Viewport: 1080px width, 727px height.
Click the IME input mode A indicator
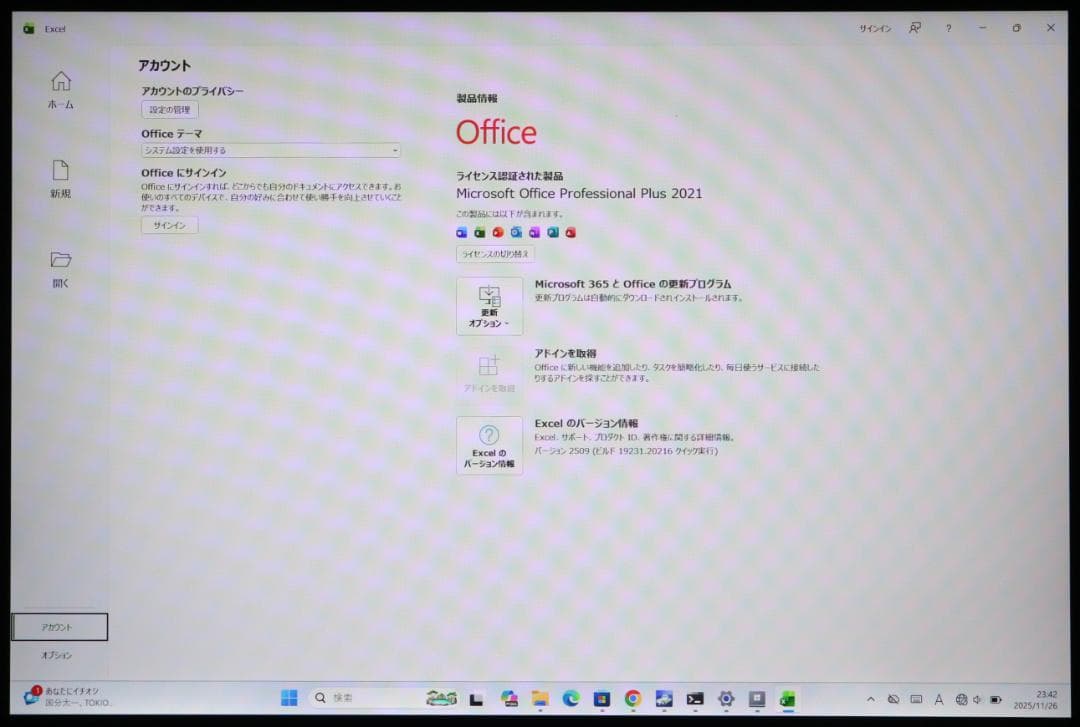(x=938, y=699)
